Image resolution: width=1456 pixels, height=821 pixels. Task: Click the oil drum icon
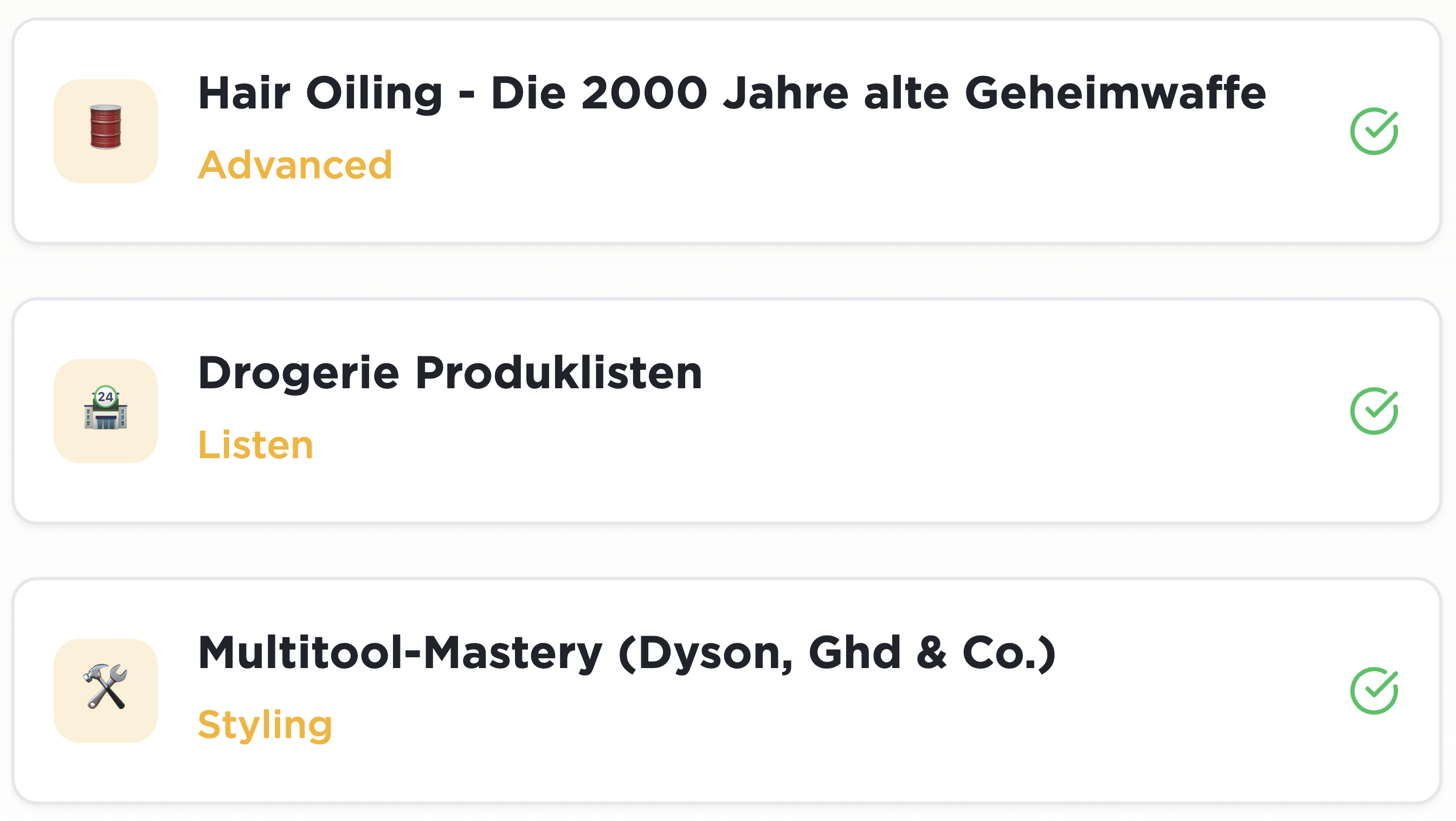pos(106,127)
